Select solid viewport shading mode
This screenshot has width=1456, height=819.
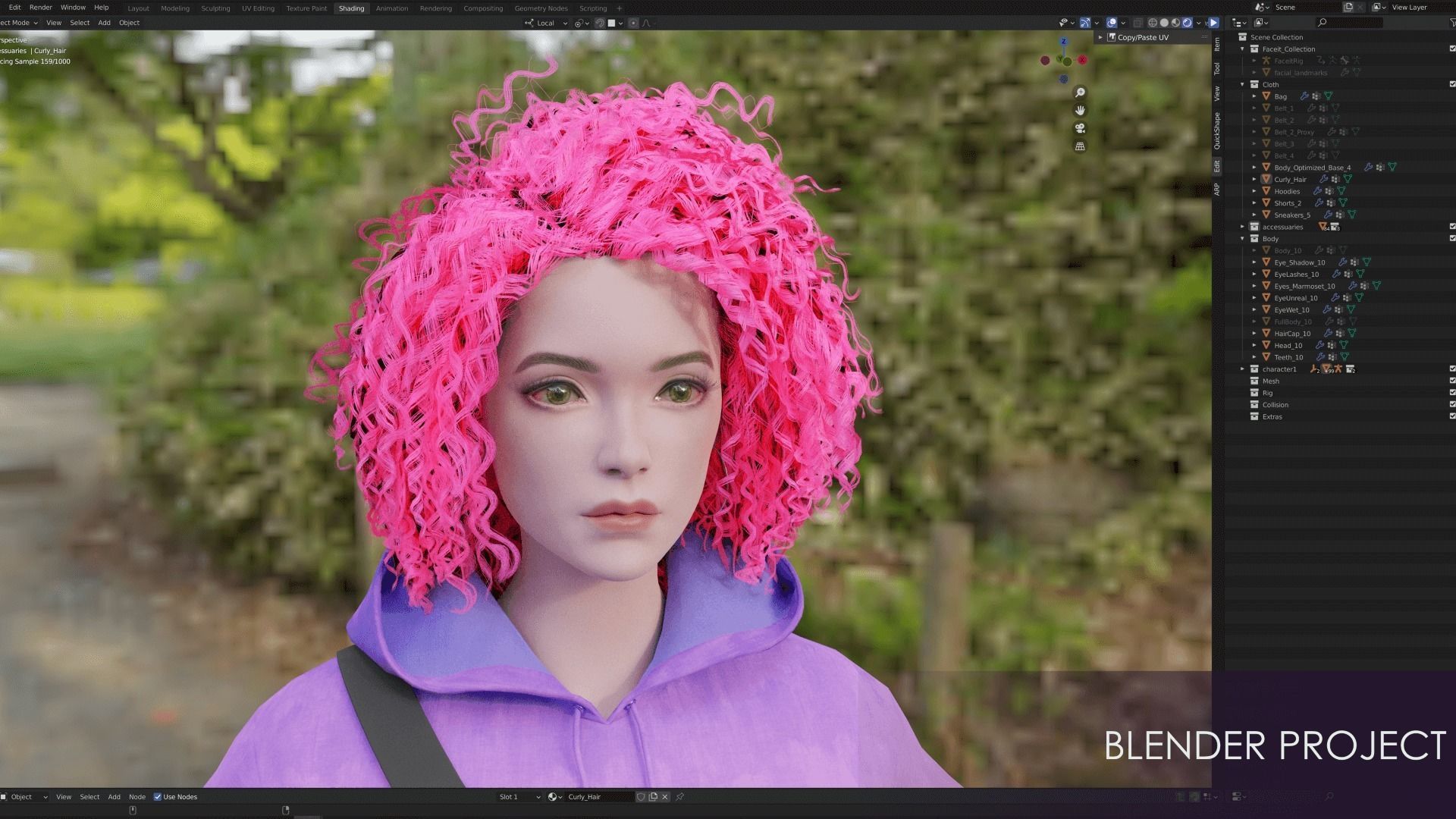point(1164,23)
